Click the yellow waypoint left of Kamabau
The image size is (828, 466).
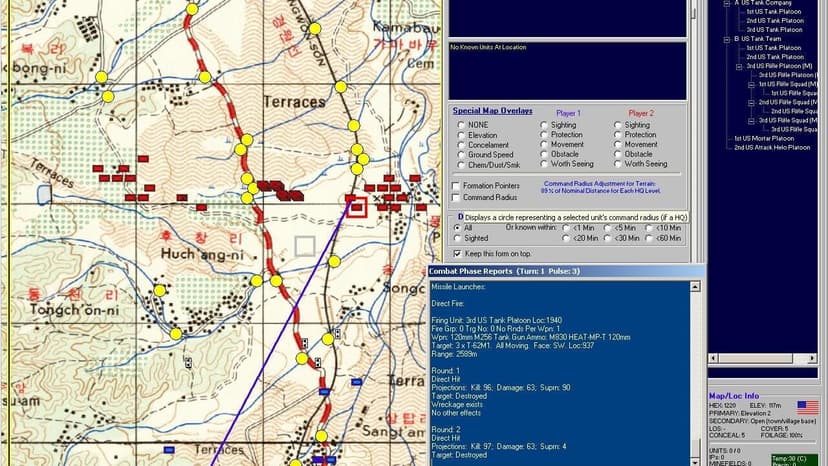(315, 29)
